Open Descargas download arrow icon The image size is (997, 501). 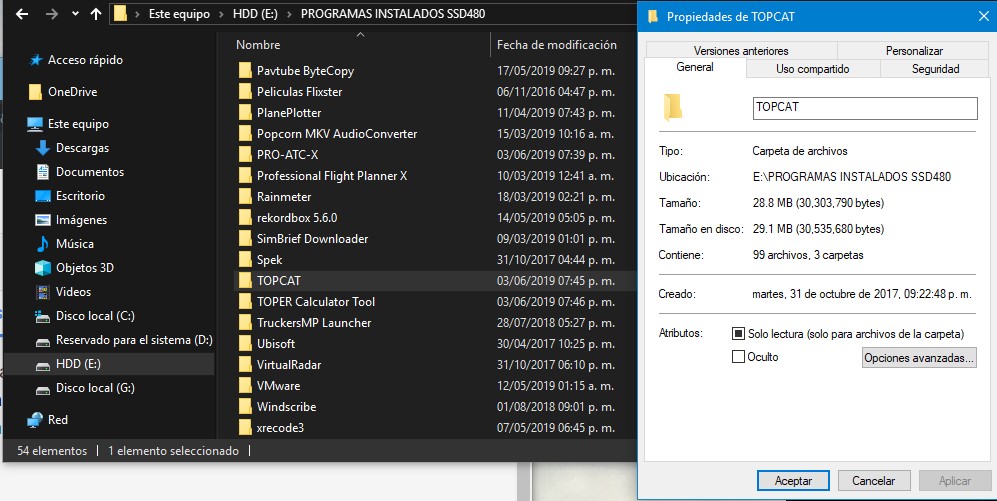[43, 148]
